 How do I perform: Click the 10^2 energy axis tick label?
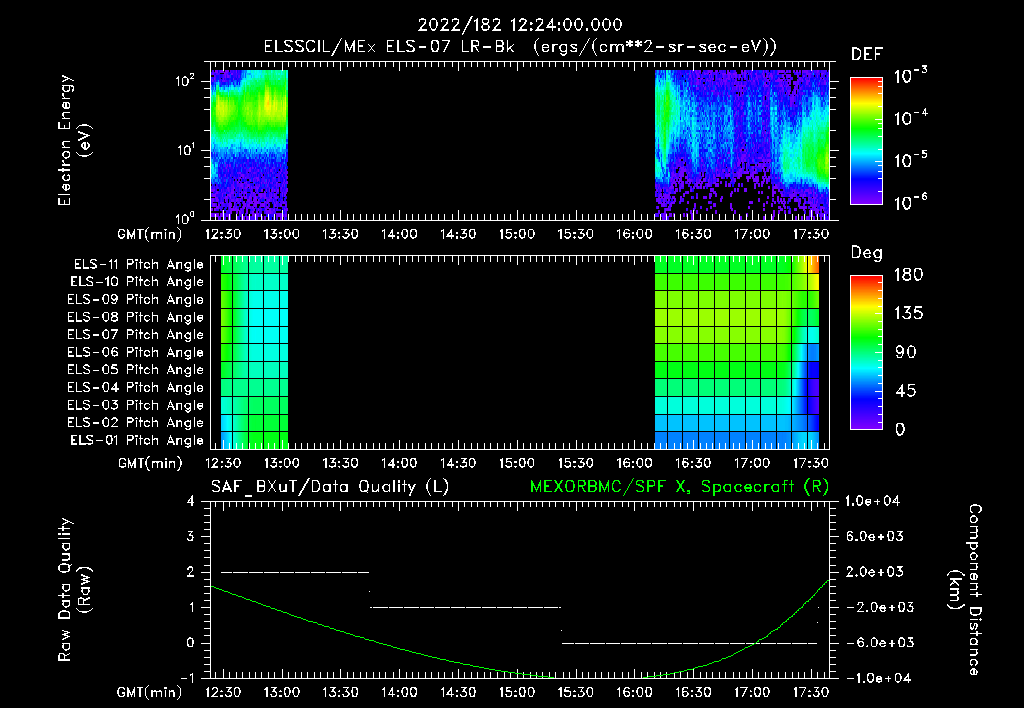(x=185, y=82)
